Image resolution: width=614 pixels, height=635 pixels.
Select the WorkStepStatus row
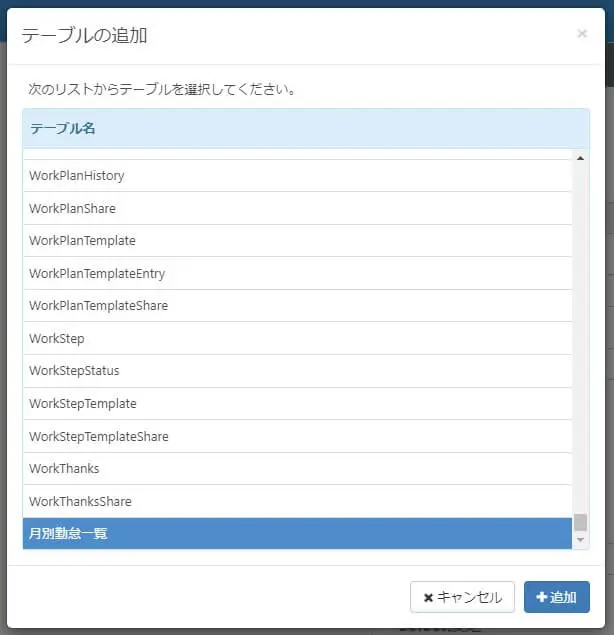tap(74, 371)
